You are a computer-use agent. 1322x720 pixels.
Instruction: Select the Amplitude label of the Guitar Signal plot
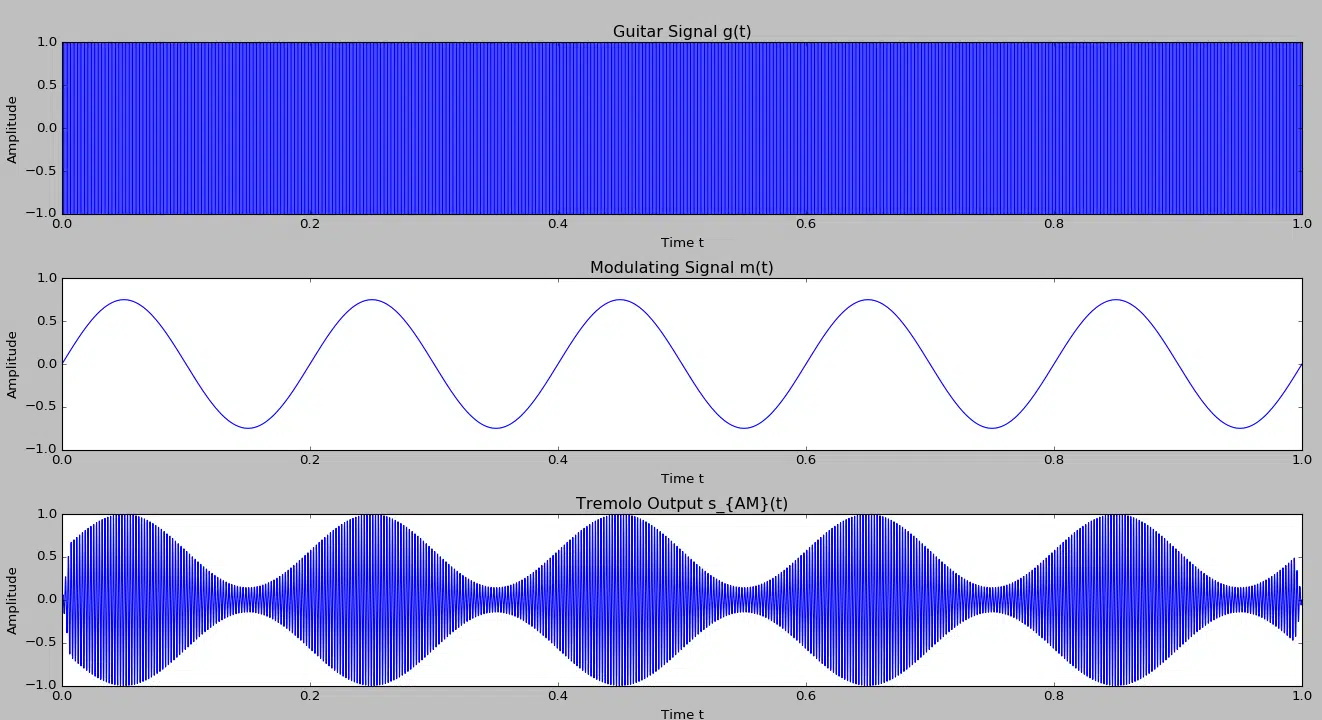[x=12, y=128]
